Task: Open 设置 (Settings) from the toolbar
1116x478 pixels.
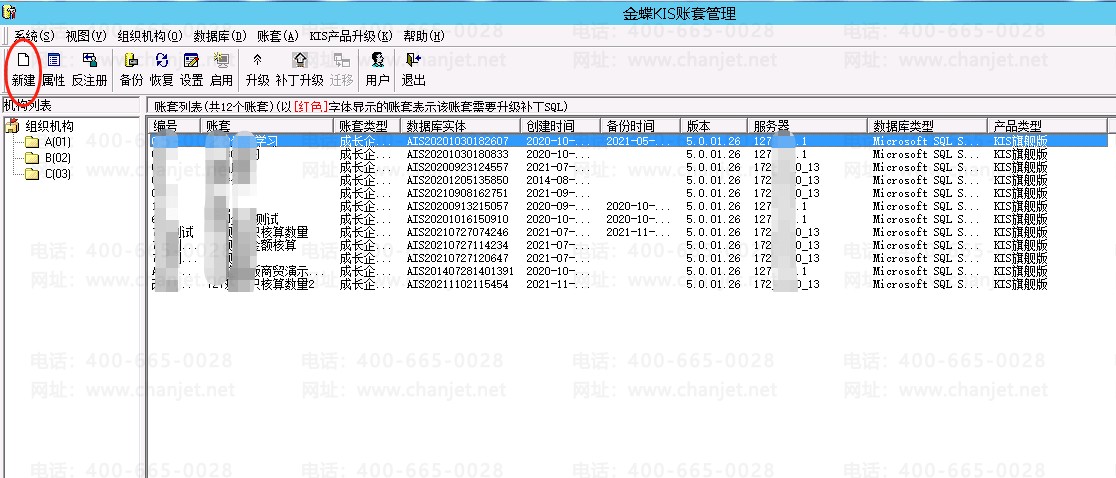Action: pyautogui.click(x=191, y=70)
